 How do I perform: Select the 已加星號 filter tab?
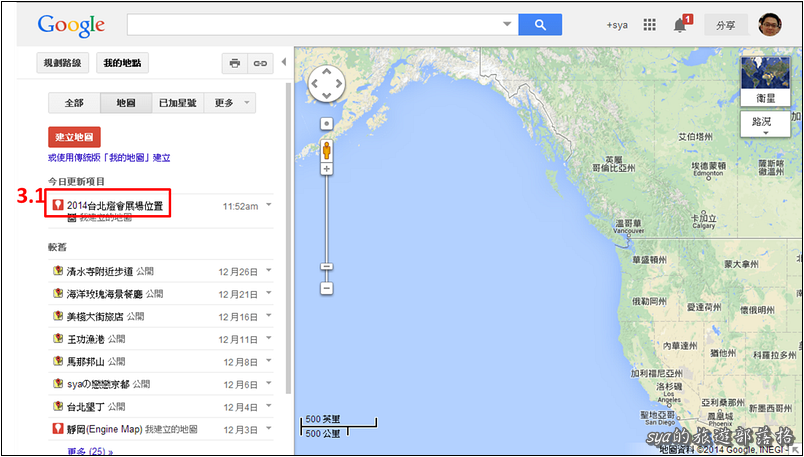pos(178,103)
